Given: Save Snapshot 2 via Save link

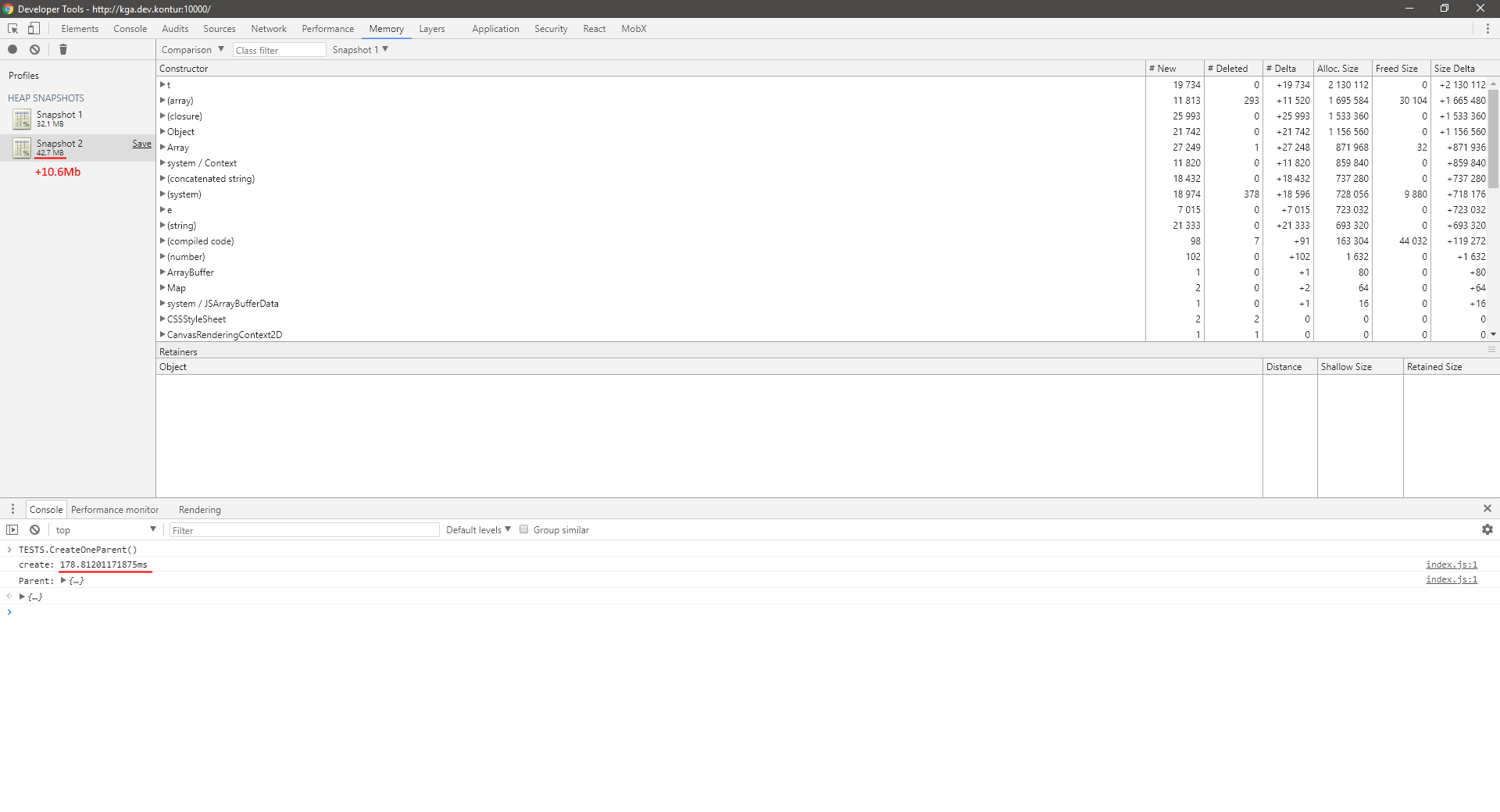Looking at the screenshot, I should [x=141, y=144].
